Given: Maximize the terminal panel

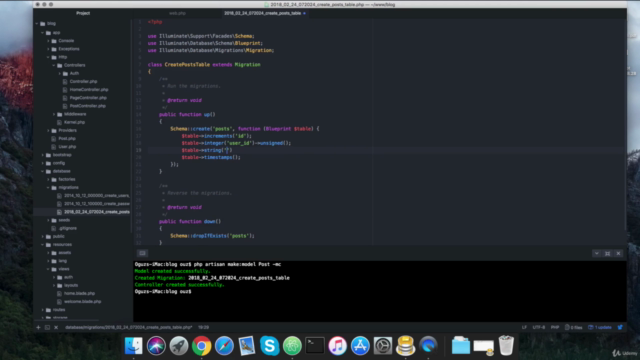Looking at the screenshot, I should [x=608, y=253].
